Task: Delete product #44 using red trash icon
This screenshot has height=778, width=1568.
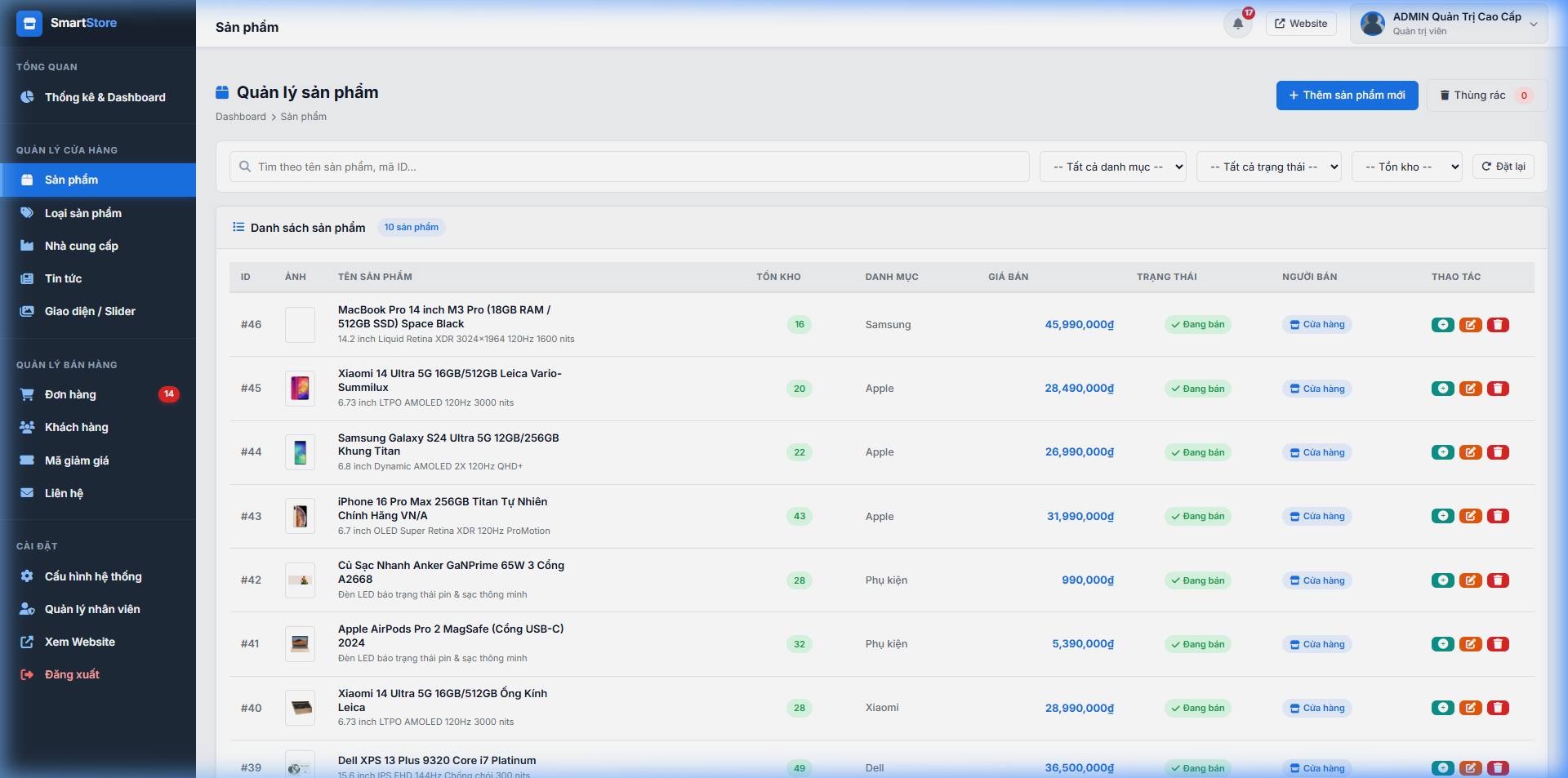Action: [x=1498, y=452]
